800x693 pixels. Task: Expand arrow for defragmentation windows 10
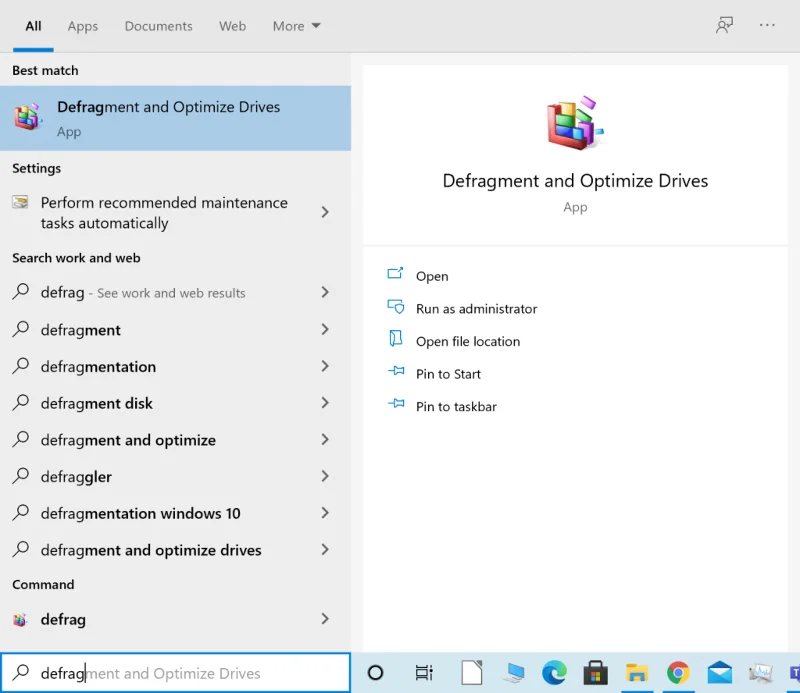pyautogui.click(x=325, y=513)
